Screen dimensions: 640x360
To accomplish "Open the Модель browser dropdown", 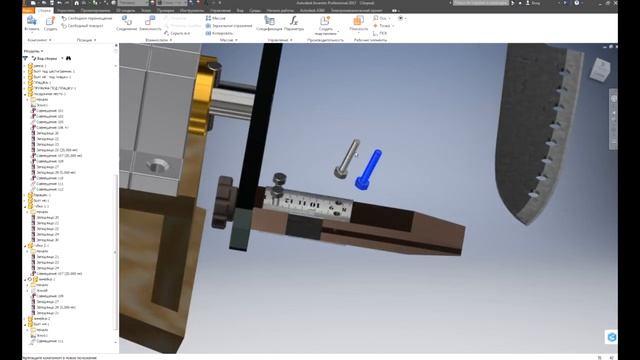I will tap(33, 51).
